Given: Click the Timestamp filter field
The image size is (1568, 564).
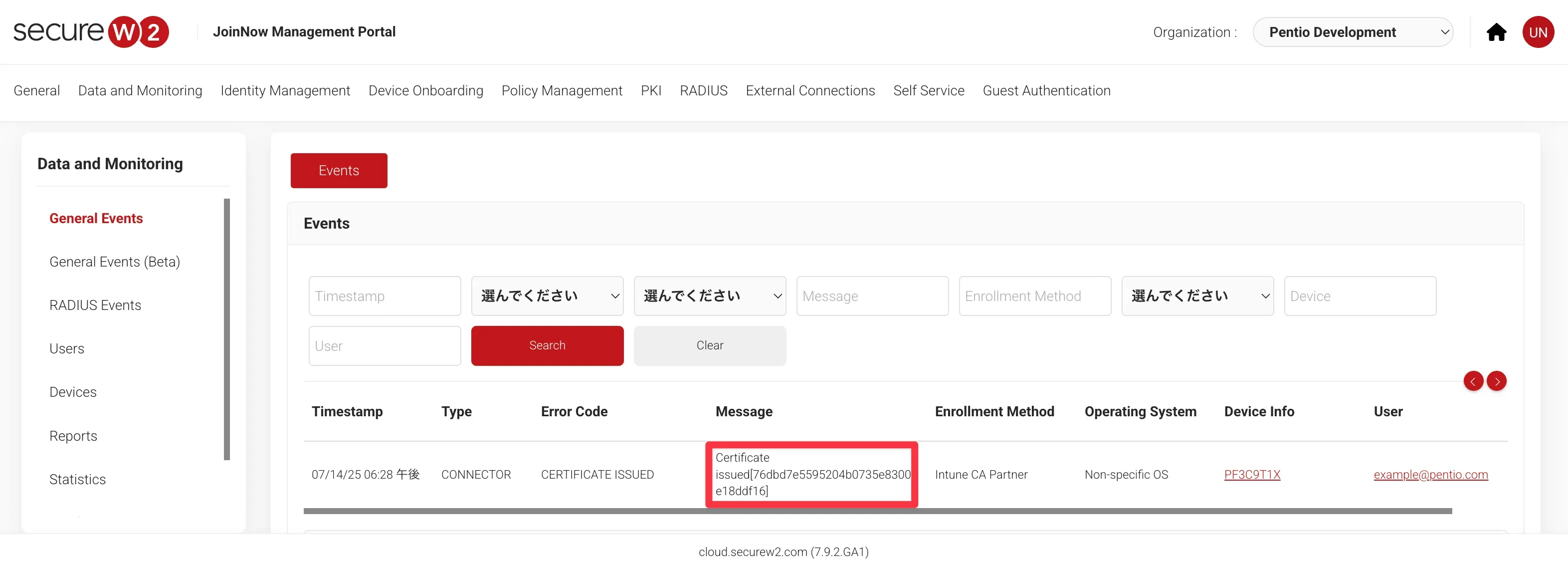Looking at the screenshot, I should [384, 296].
